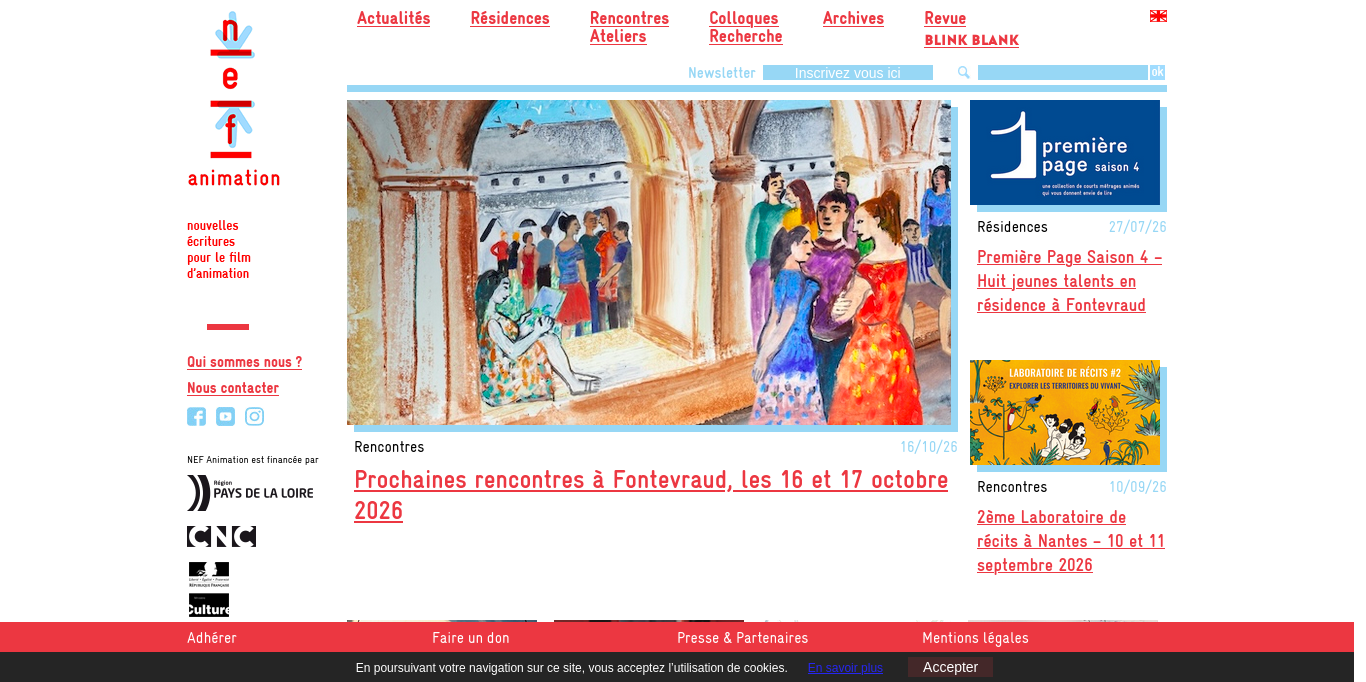Open the Fontevraud watercolor banner image
The width and height of the screenshot is (1366, 682).
coord(649,262)
